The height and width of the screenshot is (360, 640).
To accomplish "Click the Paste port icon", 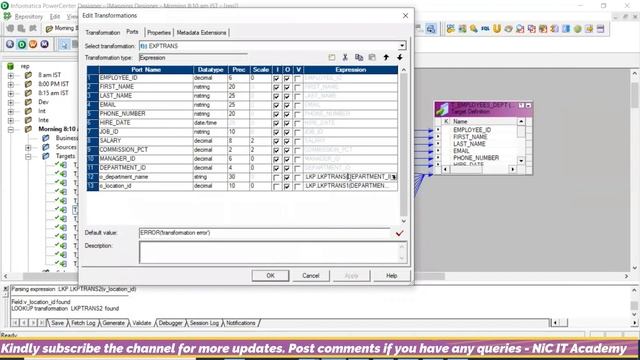I will pos(372,58).
